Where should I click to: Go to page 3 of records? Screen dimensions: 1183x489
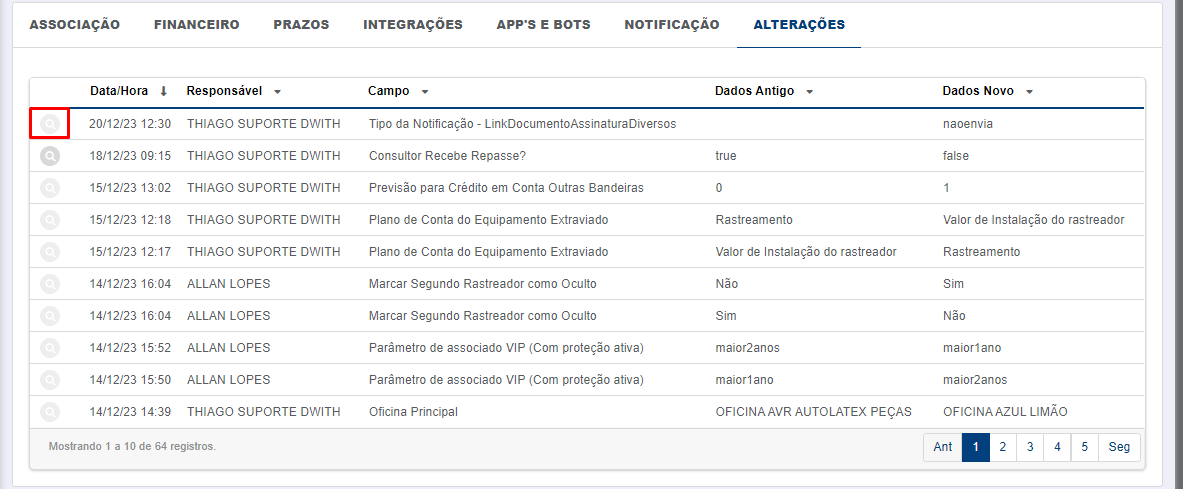pos(1030,447)
